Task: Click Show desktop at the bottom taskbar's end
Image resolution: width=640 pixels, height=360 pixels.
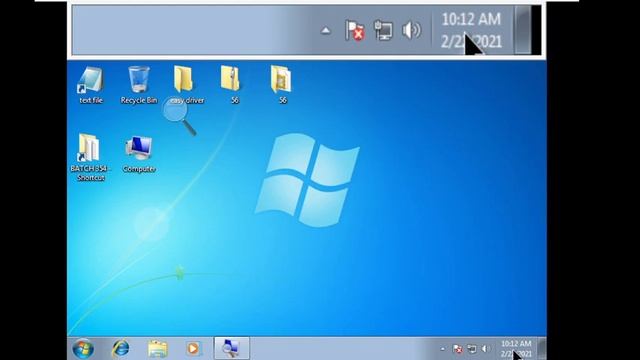Action: click(x=542, y=349)
